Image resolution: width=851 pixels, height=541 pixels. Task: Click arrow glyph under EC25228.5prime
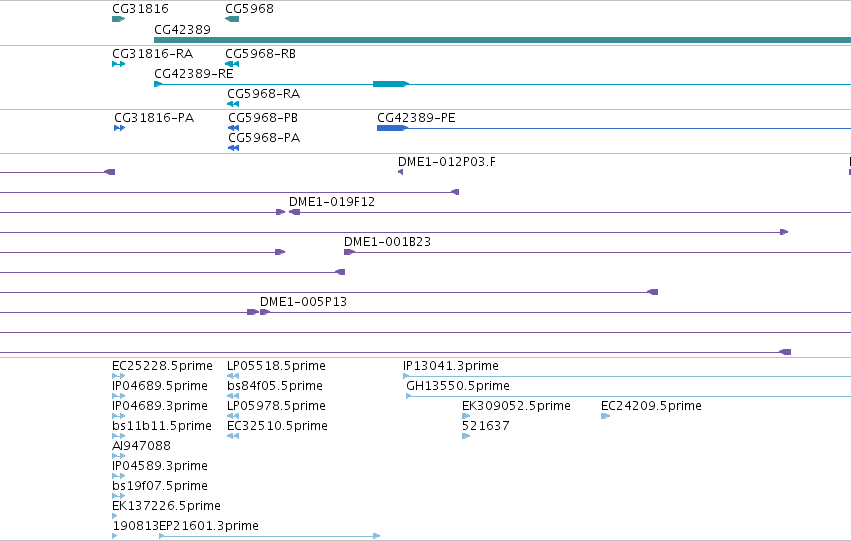(x=118, y=376)
